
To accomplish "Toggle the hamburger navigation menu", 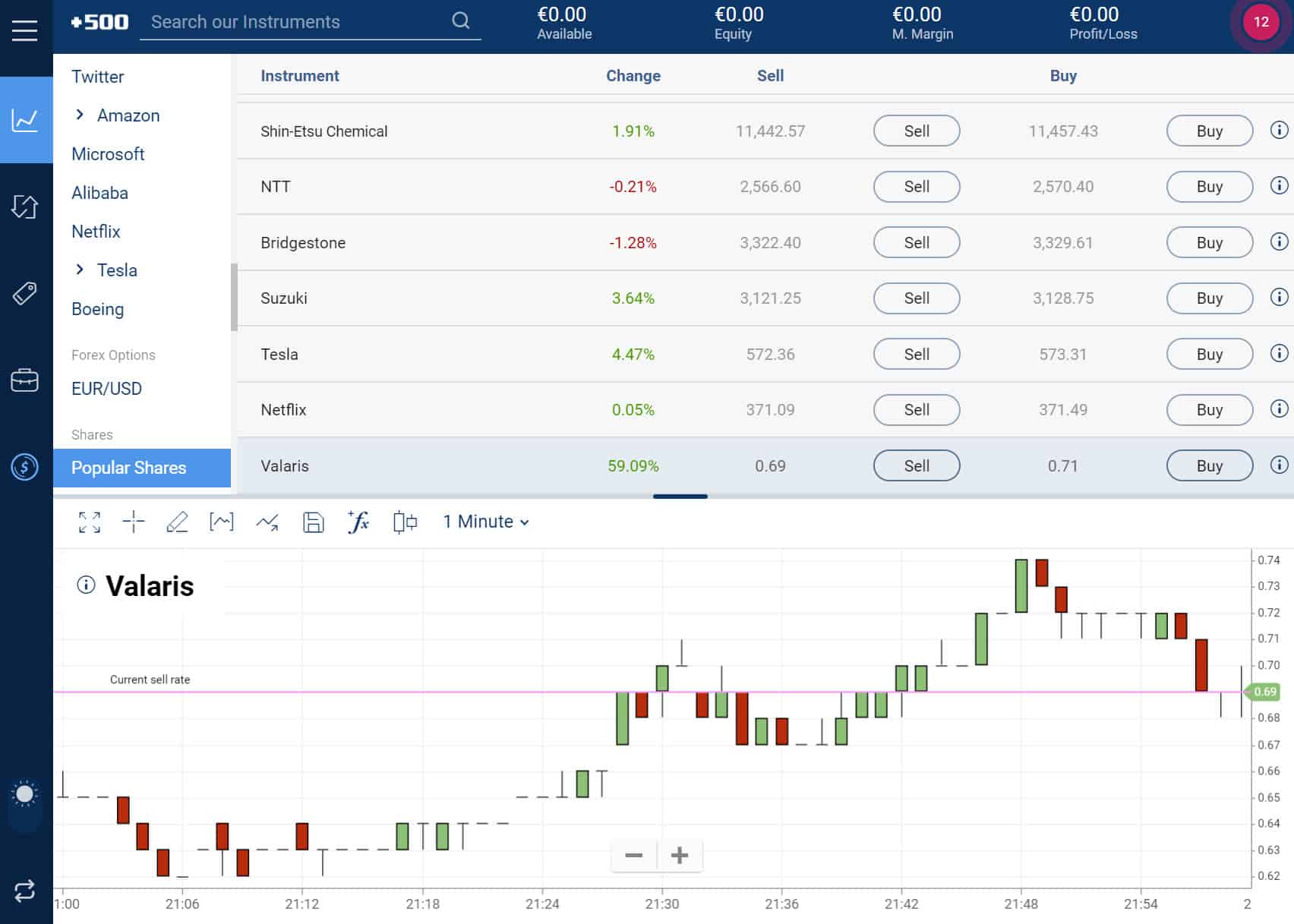I will click(25, 30).
